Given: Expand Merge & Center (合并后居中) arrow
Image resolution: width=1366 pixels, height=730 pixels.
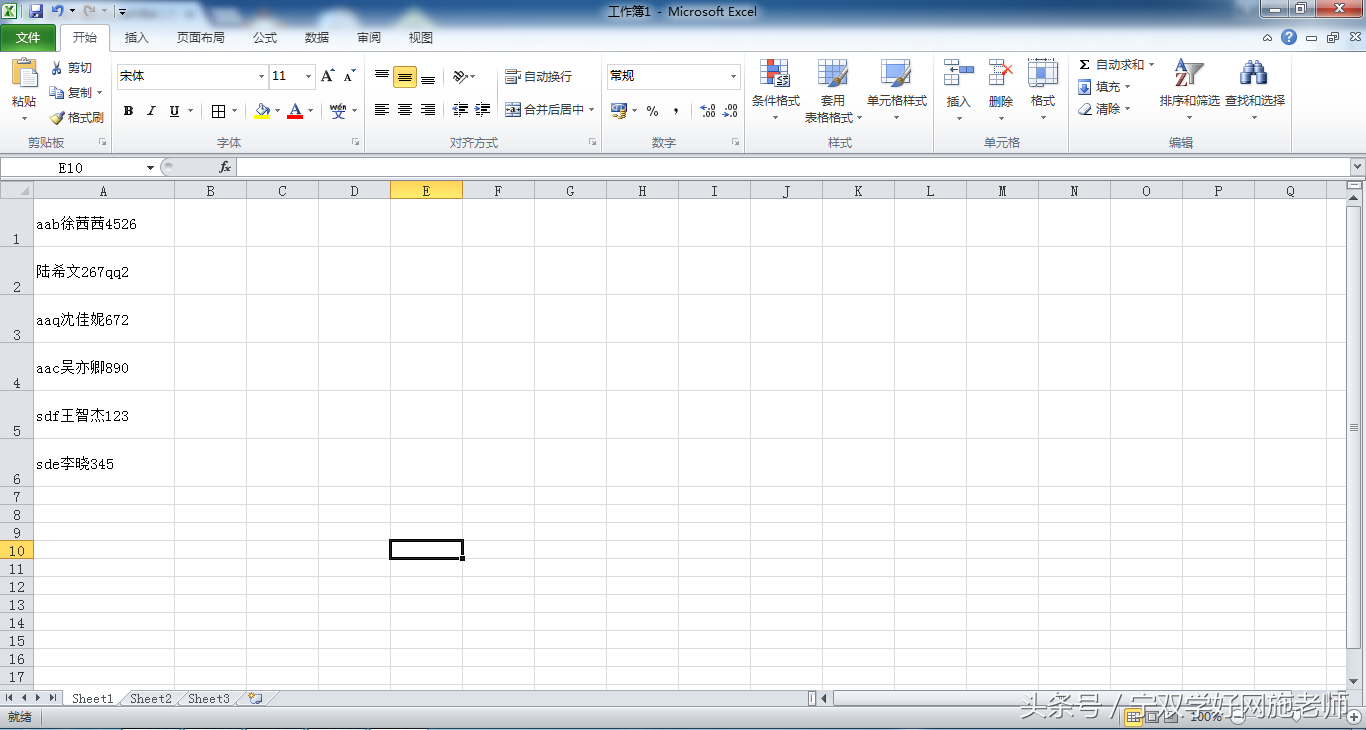Looking at the screenshot, I should (x=592, y=110).
